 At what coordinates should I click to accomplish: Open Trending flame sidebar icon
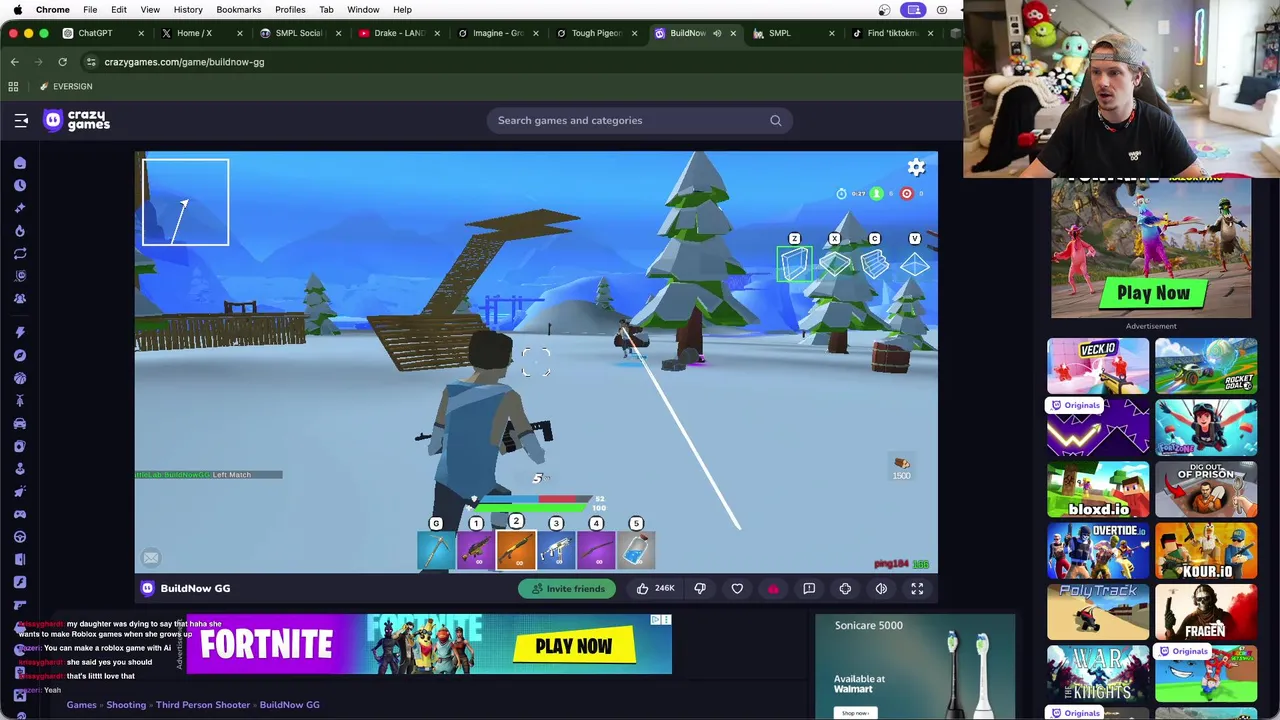point(19,231)
